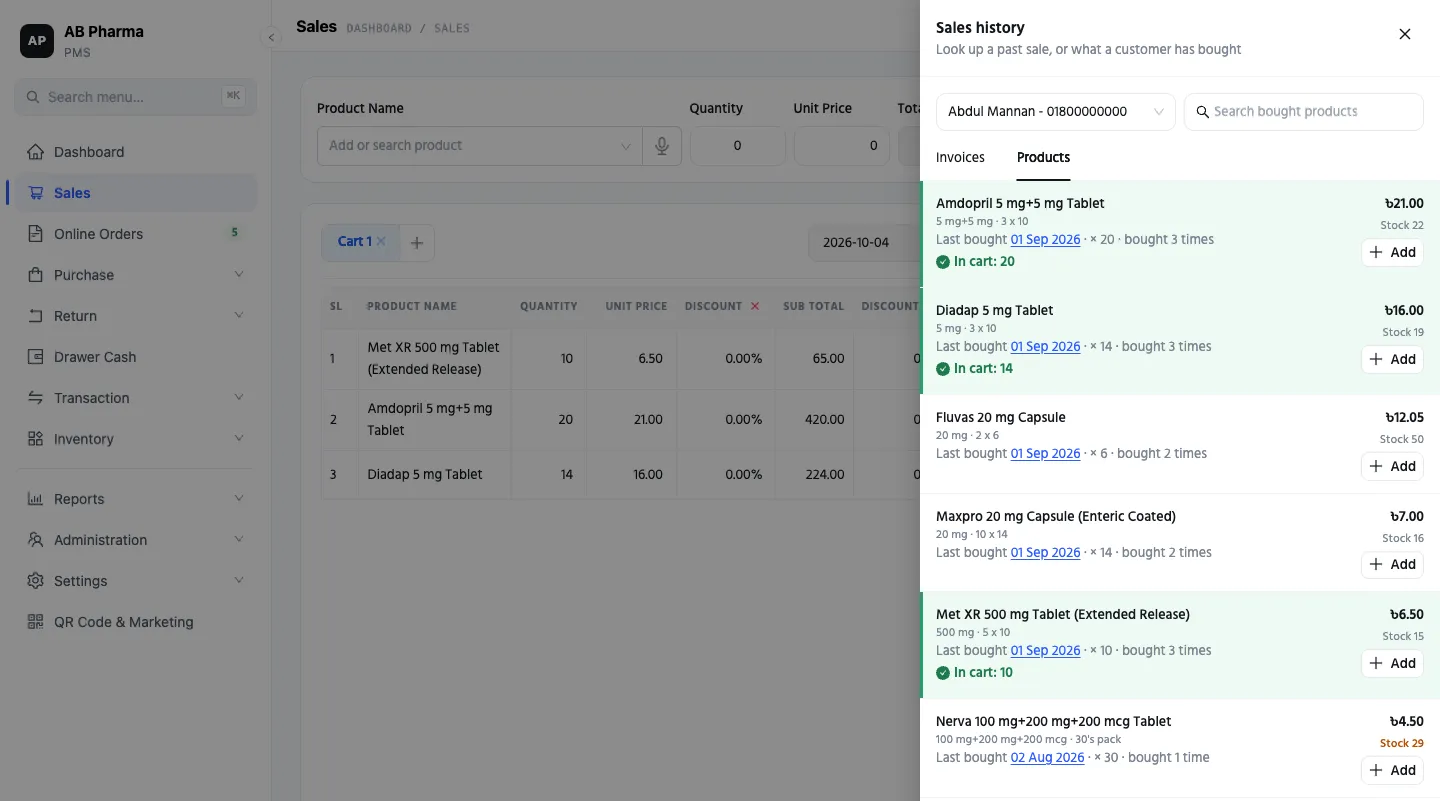This screenshot has width=1440, height=801.
Task: Click the DASHBOARD breadcrumb link
Action: [x=379, y=28]
